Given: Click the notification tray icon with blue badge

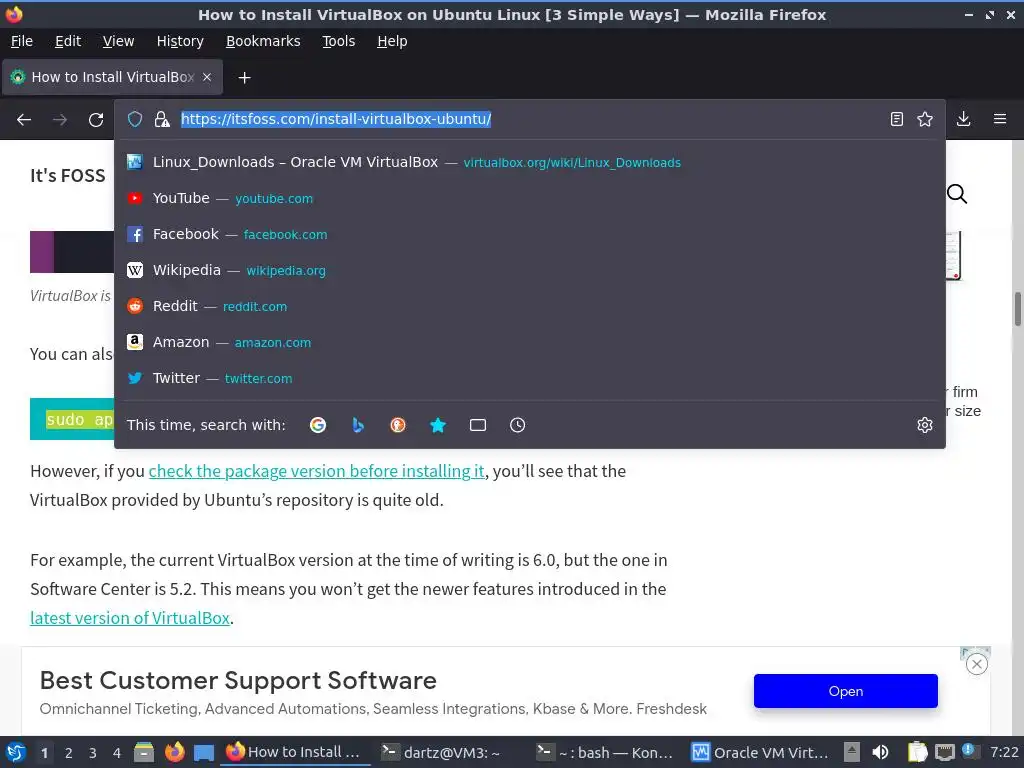Looking at the screenshot, I should pos(969,751).
